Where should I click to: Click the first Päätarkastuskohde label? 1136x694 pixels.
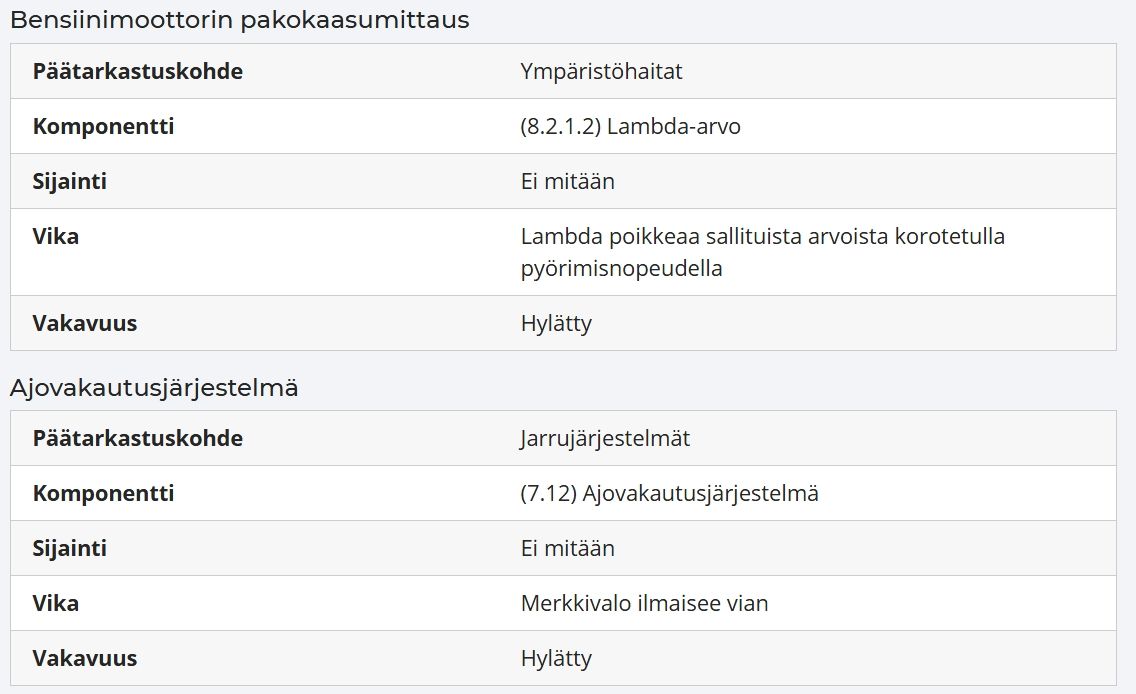(x=138, y=71)
